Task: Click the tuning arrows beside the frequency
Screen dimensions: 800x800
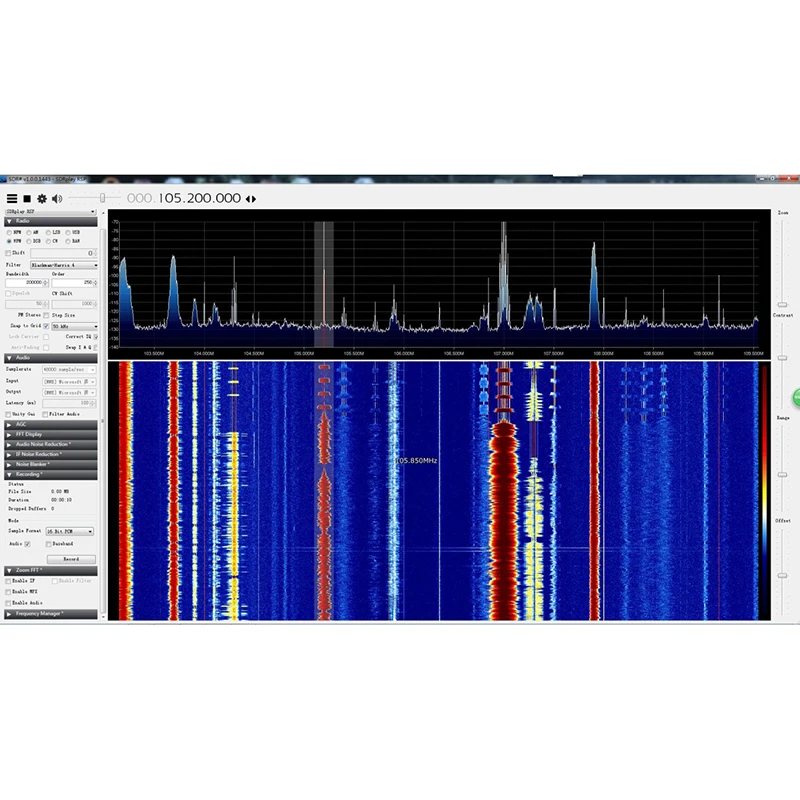Action: [x=251, y=198]
